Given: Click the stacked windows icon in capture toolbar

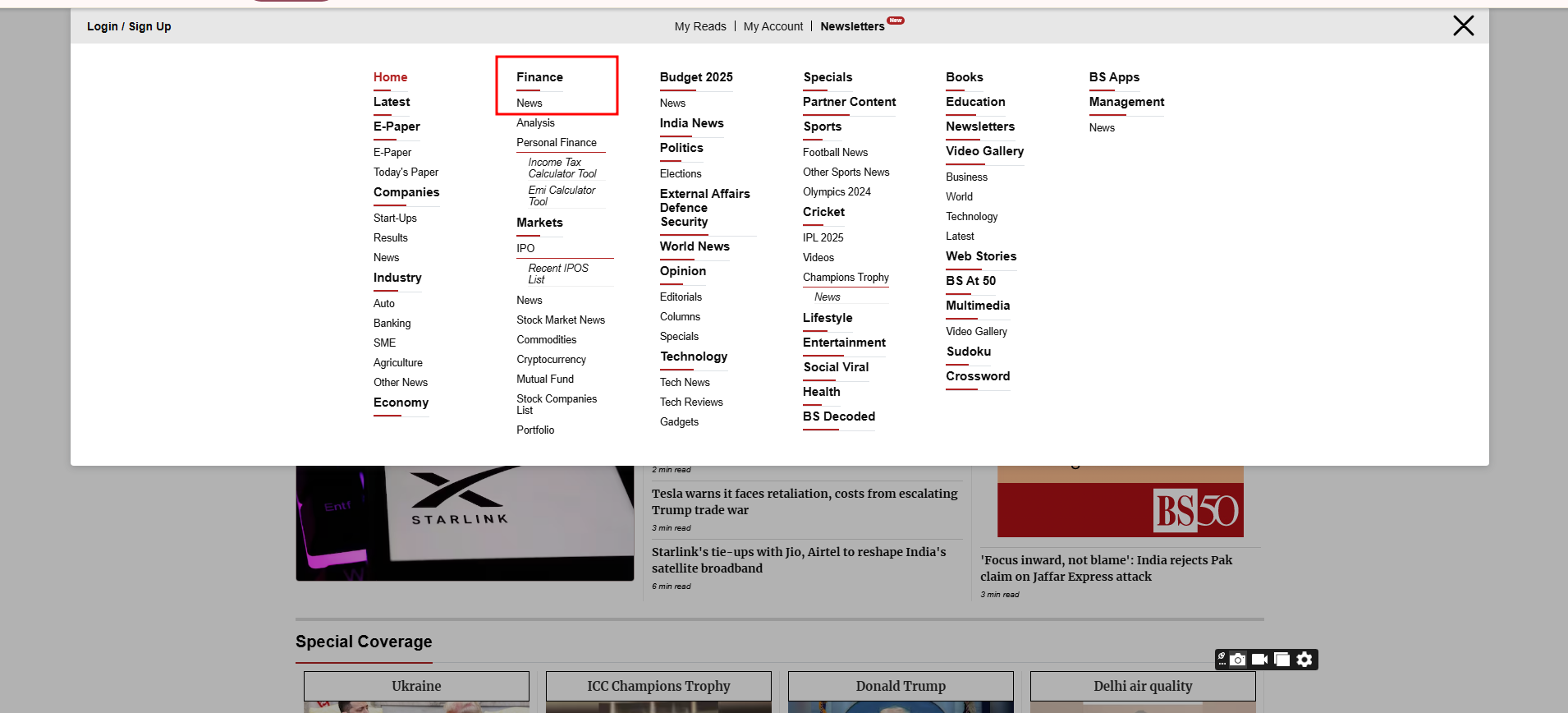Looking at the screenshot, I should coord(1281,660).
